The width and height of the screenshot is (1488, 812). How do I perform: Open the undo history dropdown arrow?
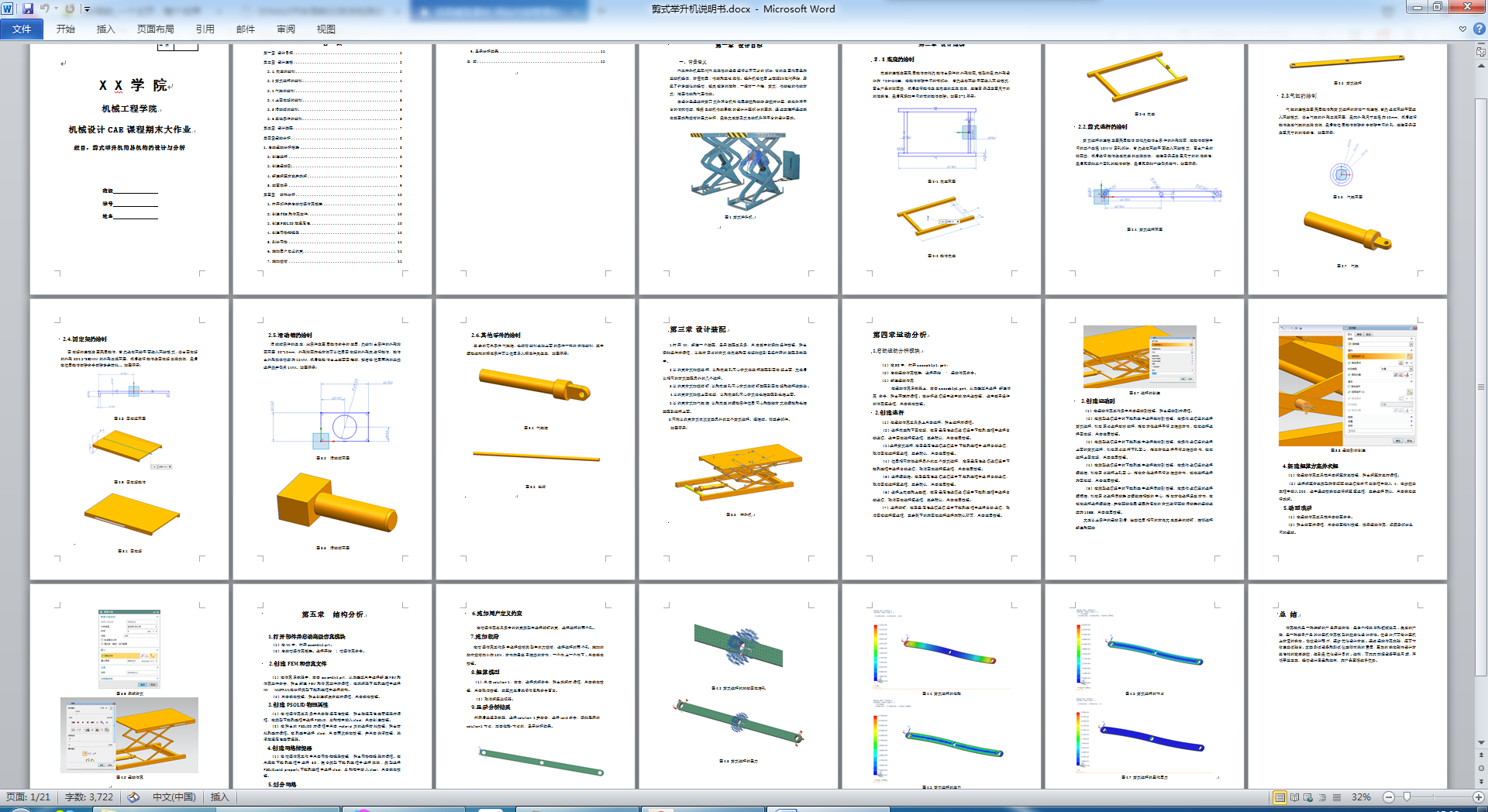(56, 9)
